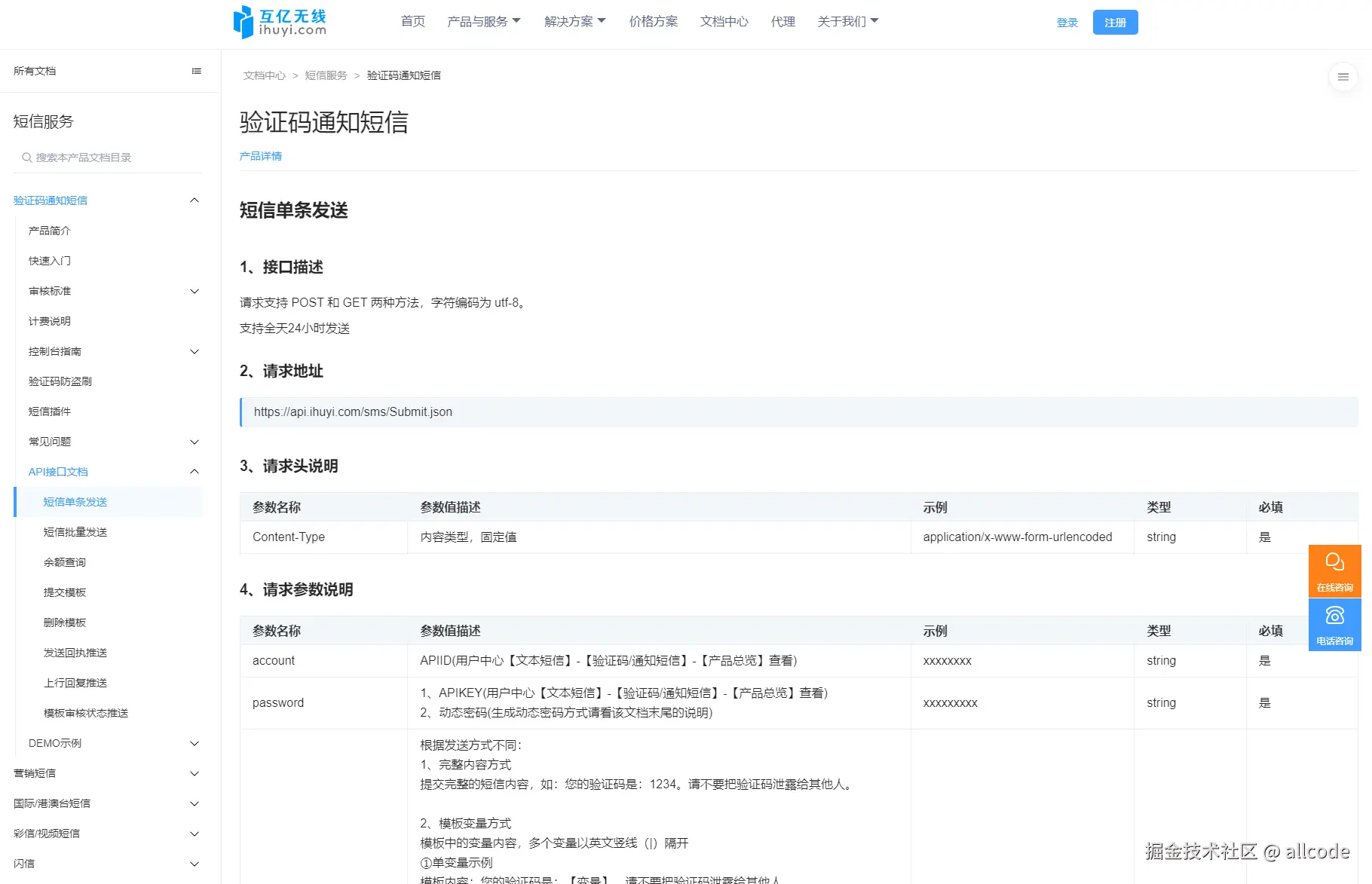1372x884 pixels.
Task: Select 短信批量发送 in the sidebar
Action: [x=75, y=532]
